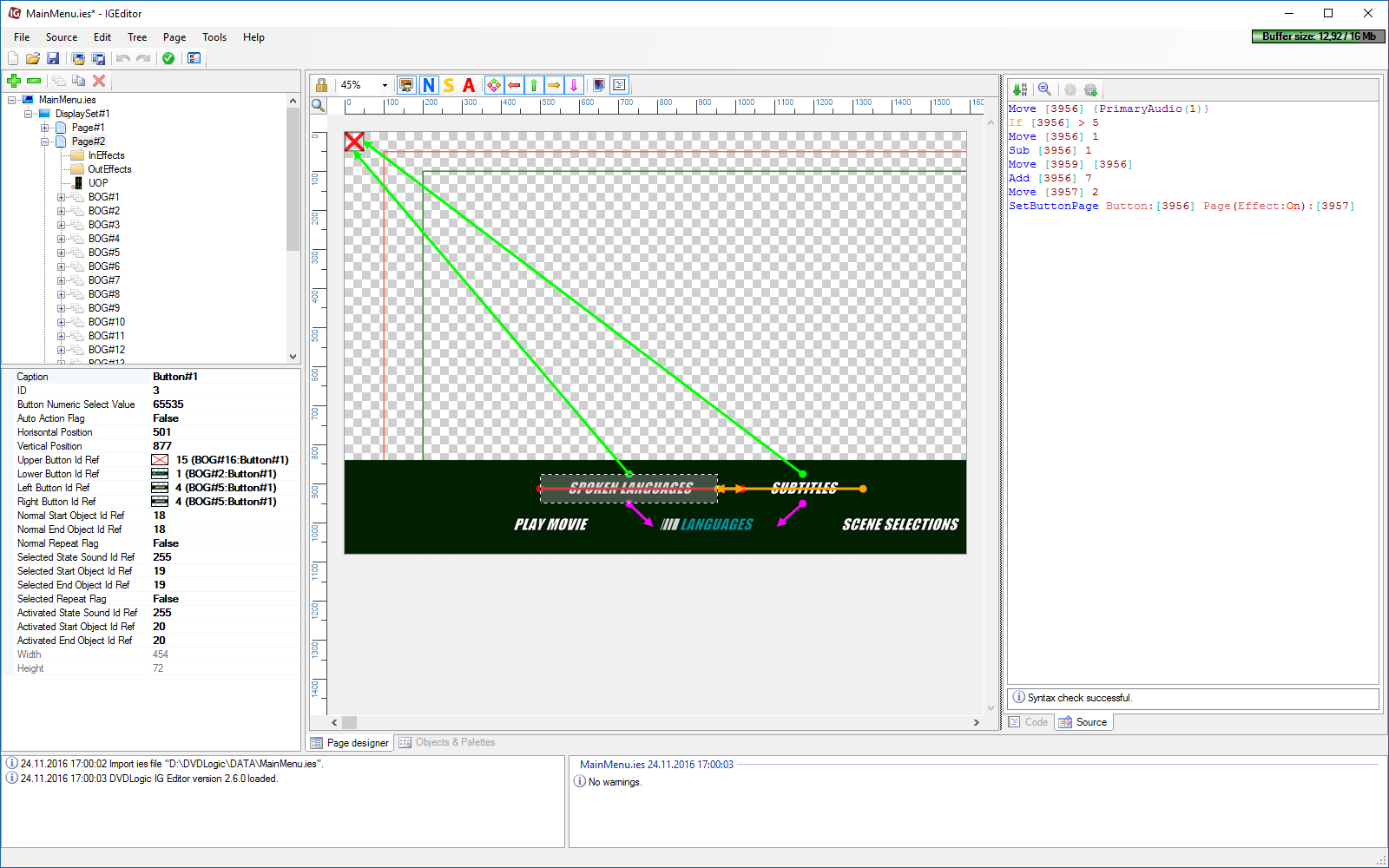Image resolution: width=1389 pixels, height=868 pixels.
Task: Click the green plus add icon
Action: 14,81
